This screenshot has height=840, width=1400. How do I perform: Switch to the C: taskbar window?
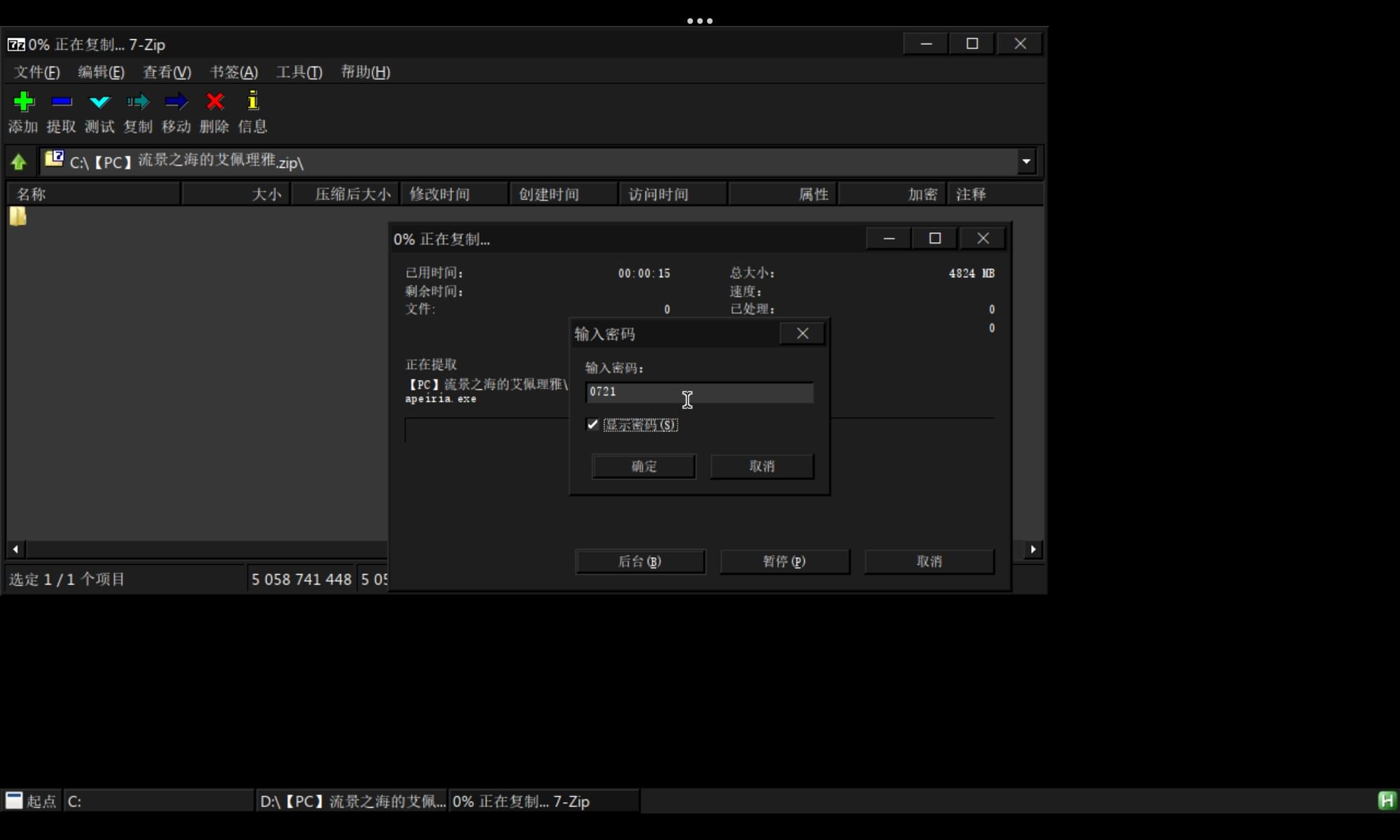[x=158, y=801]
